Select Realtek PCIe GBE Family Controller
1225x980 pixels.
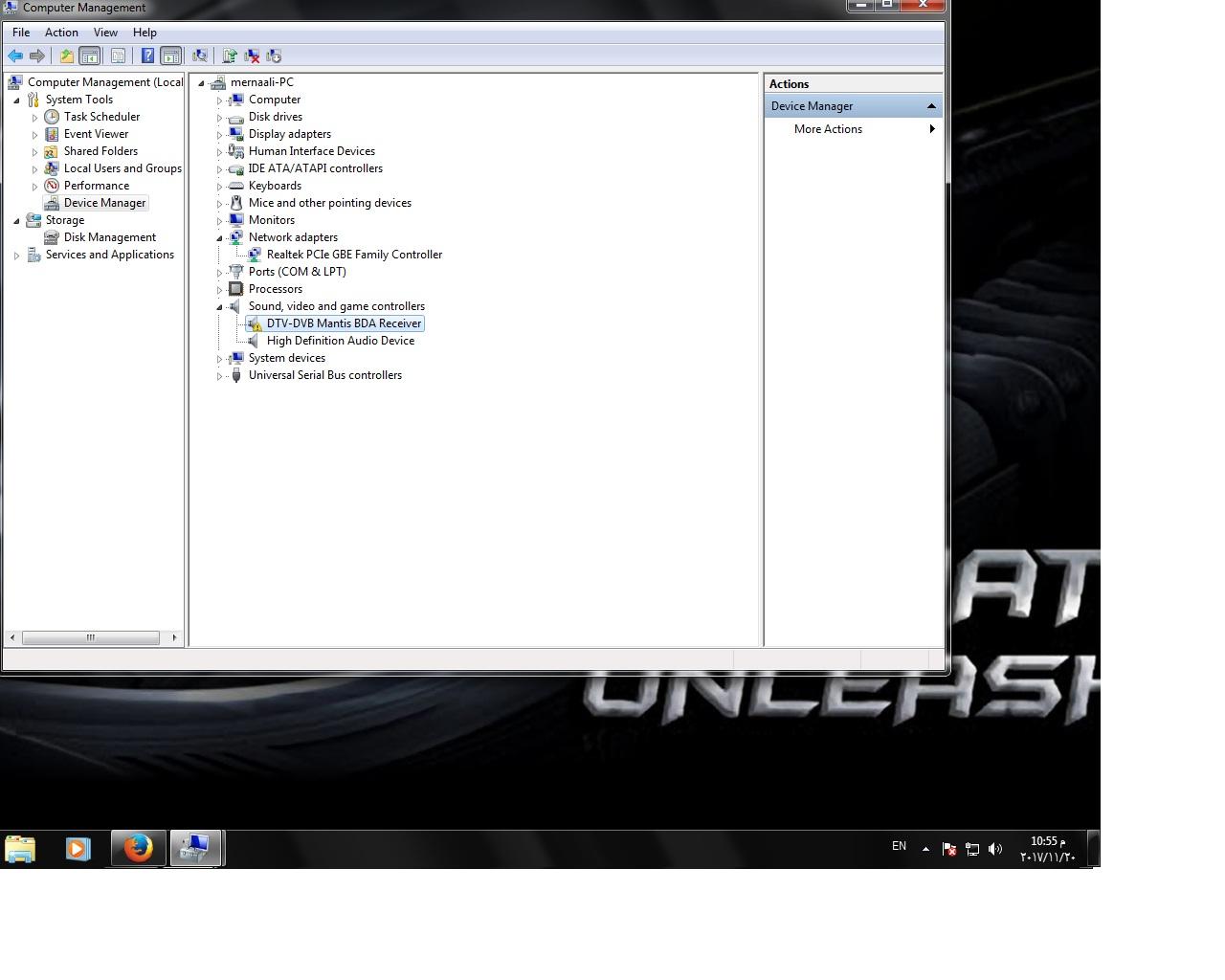[x=354, y=255]
